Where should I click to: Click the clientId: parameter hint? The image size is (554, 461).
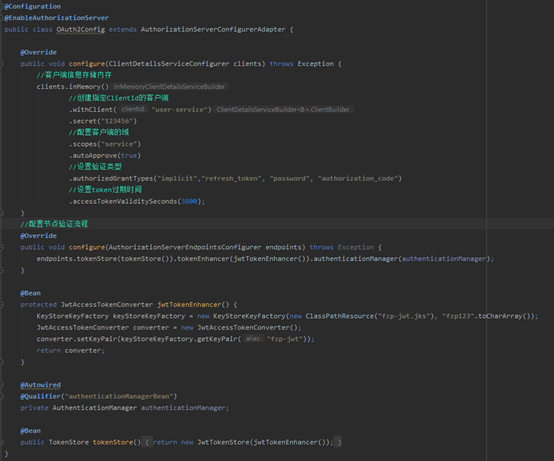(x=133, y=109)
